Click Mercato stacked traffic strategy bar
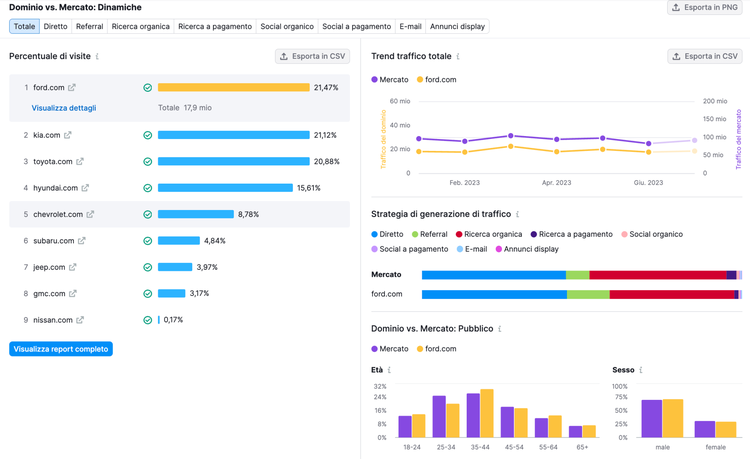 pyautogui.click(x=582, y=275)
